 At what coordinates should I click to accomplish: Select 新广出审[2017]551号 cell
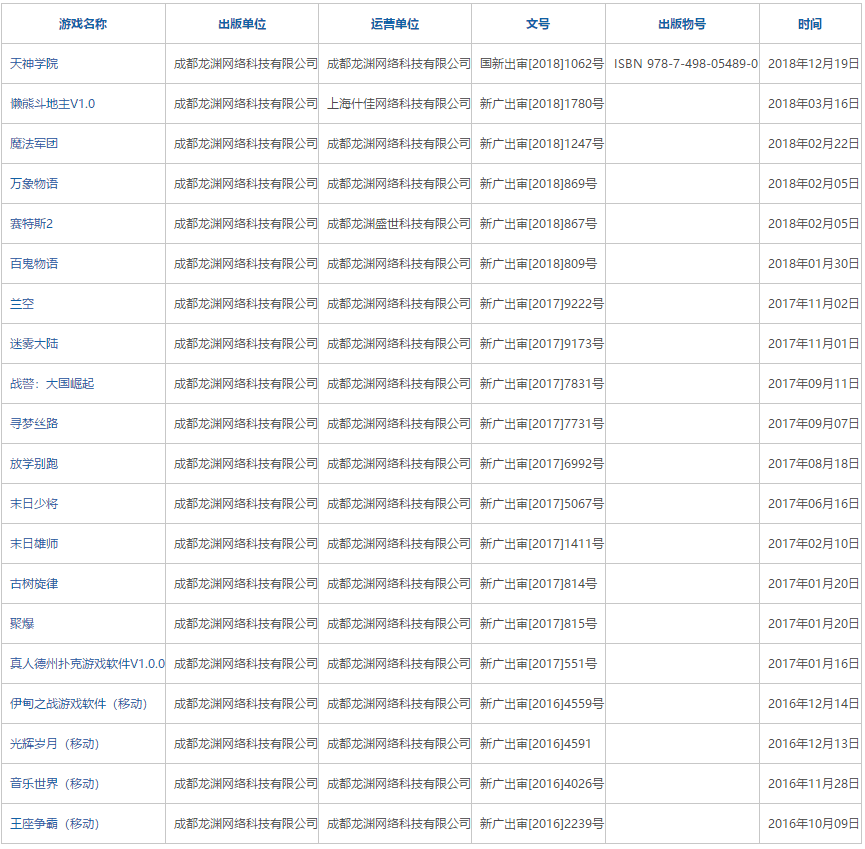(538, 664)
